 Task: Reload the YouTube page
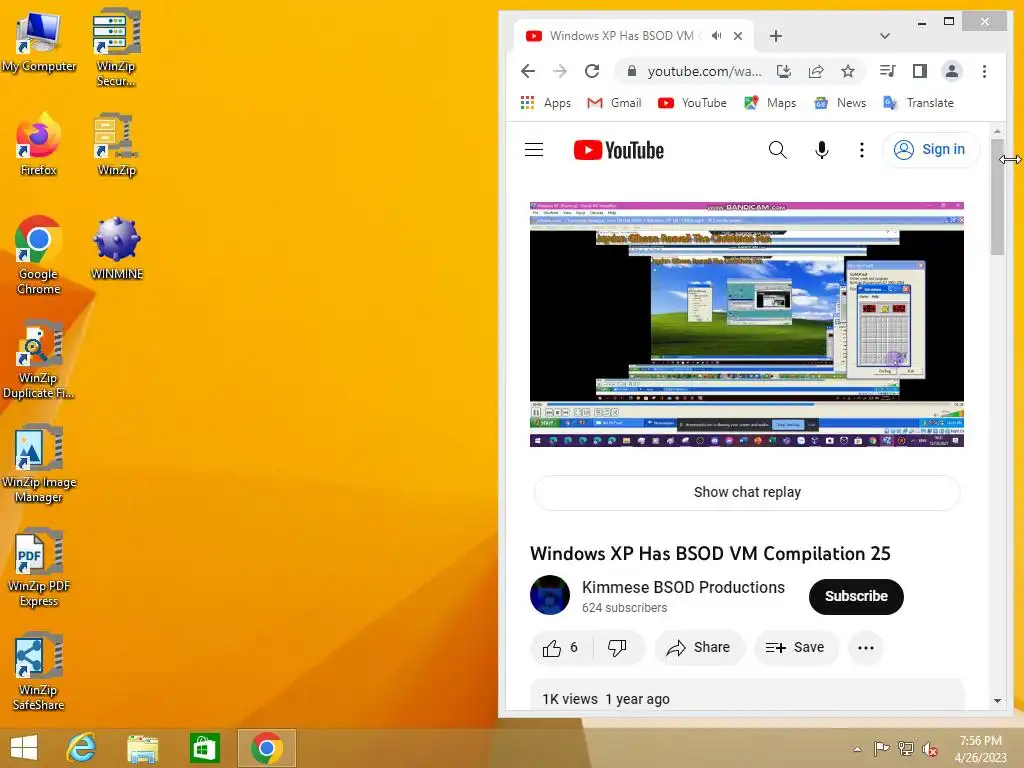[592, 71]
